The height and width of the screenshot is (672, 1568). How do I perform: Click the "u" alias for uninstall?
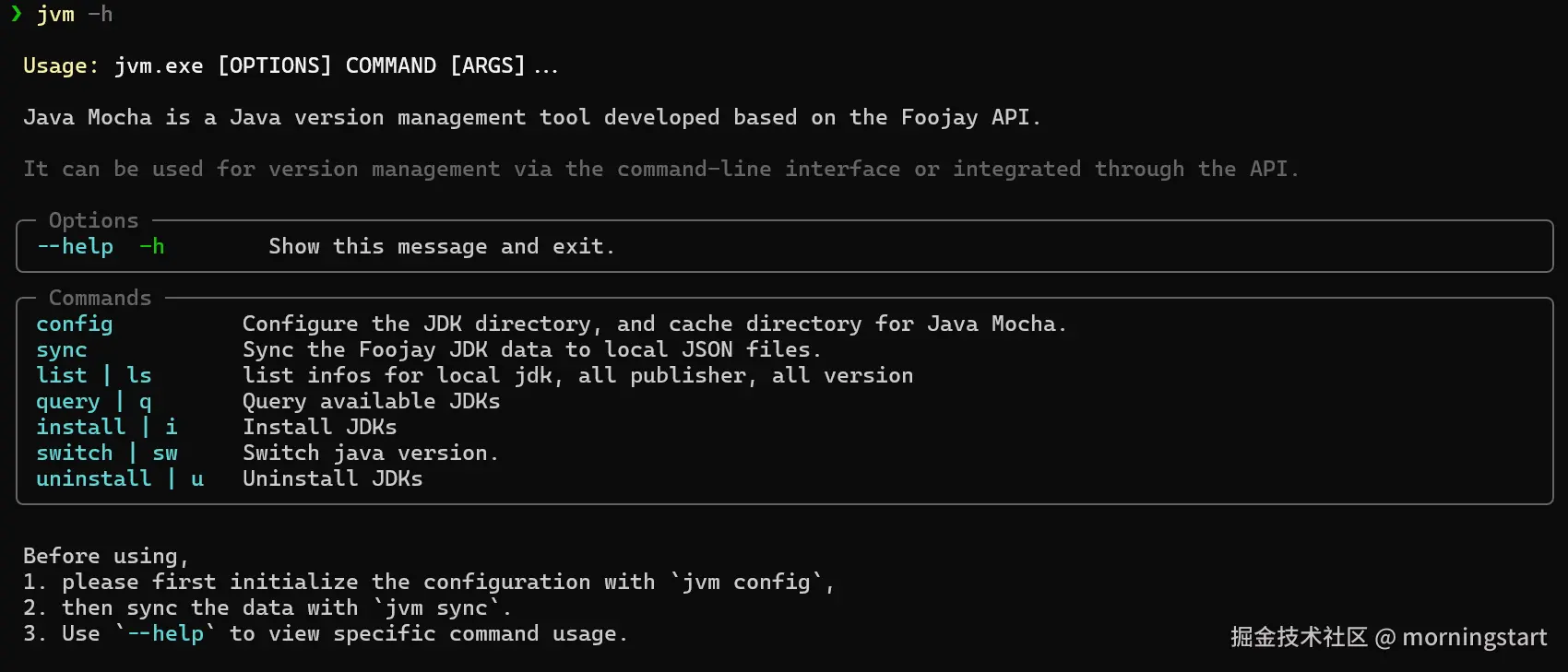point(197,479)
